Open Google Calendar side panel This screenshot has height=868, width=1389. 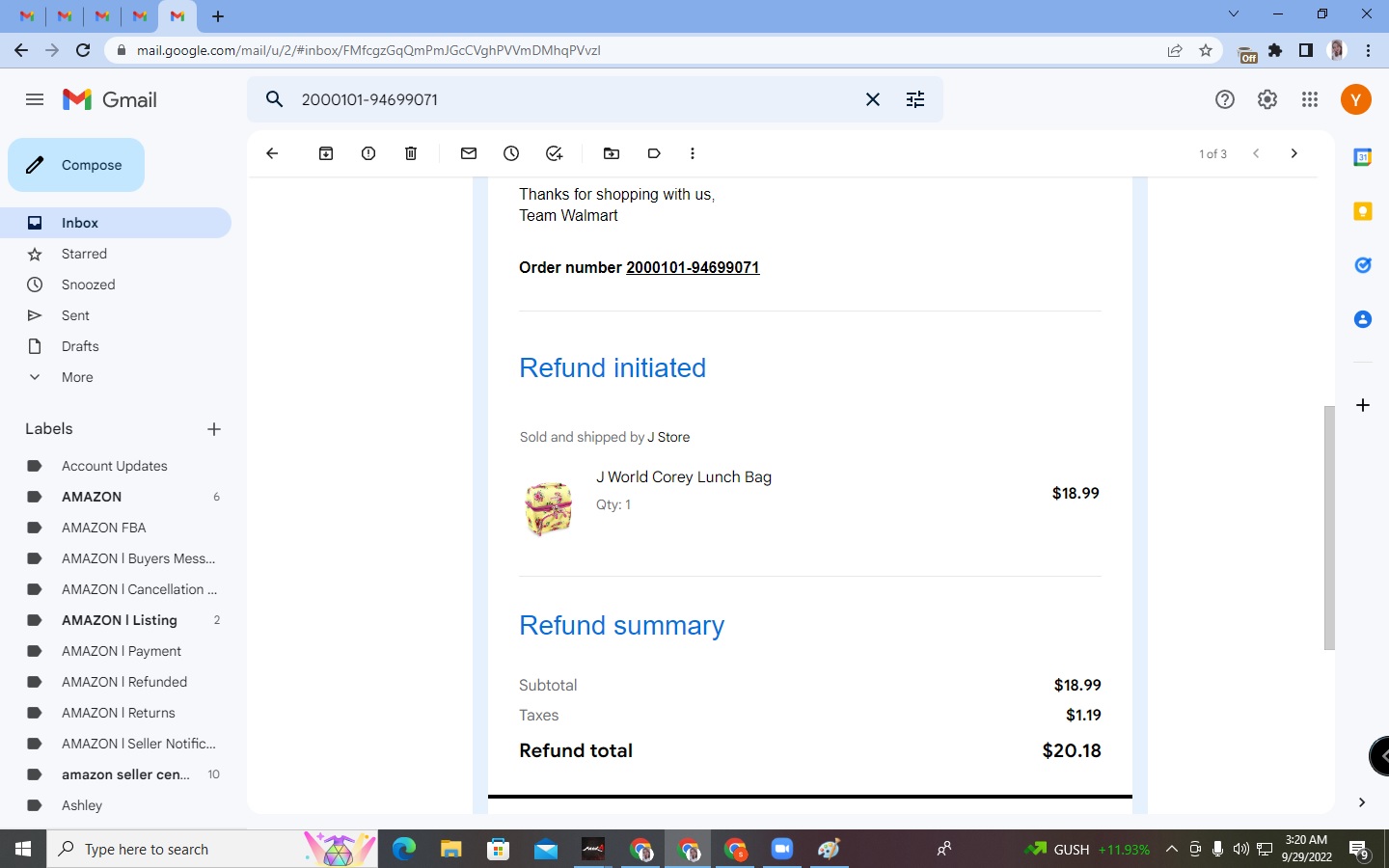tap(1363, 157)
